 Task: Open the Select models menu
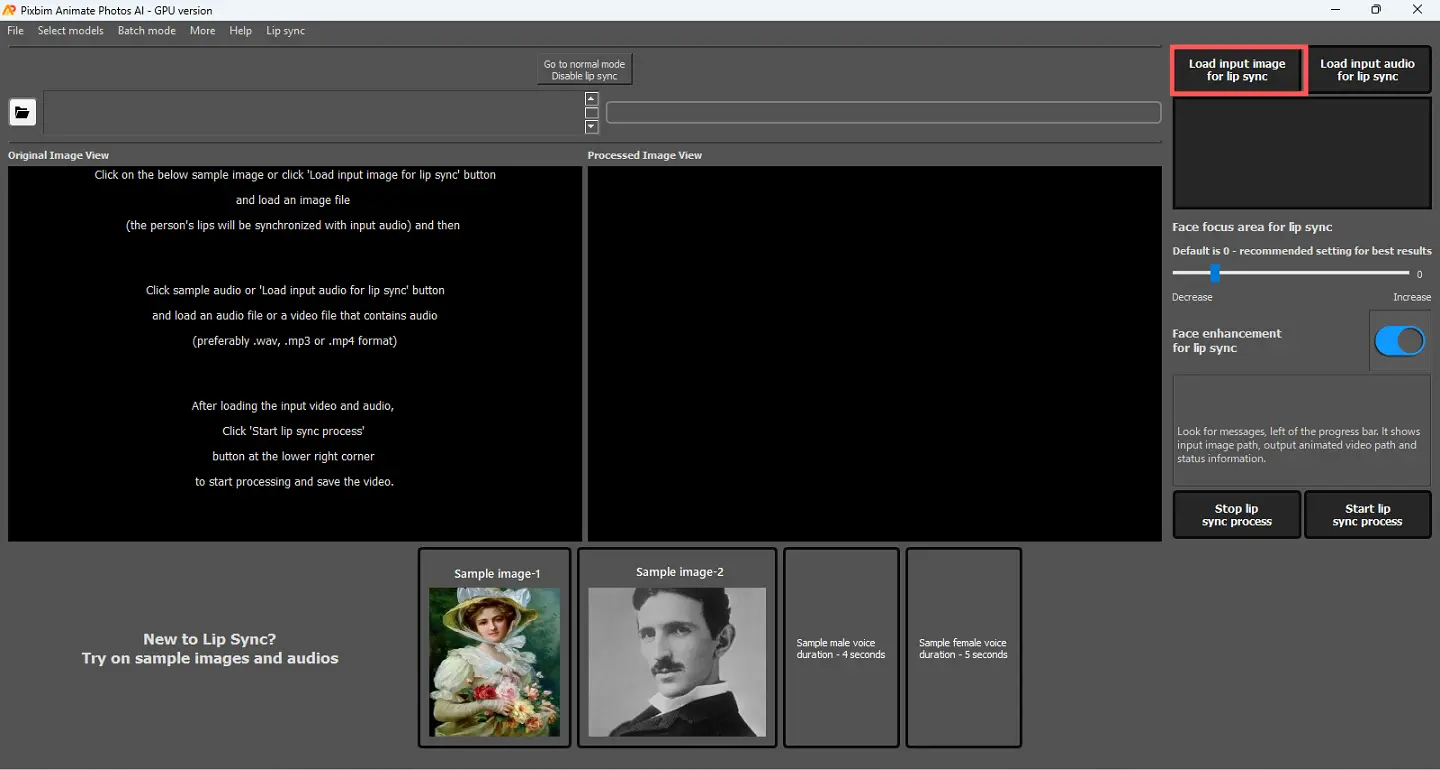click(71, 31)
